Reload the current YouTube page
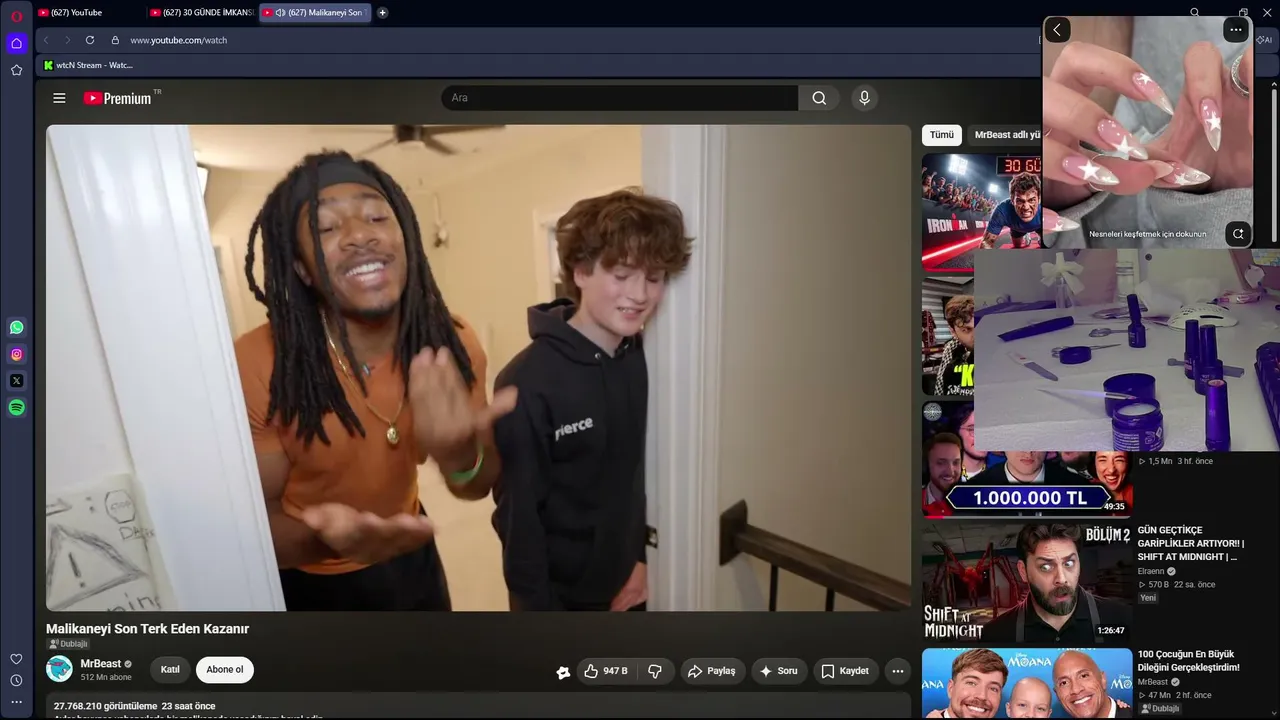This screenshot has height=720, width=1280. tap(90, 40)
